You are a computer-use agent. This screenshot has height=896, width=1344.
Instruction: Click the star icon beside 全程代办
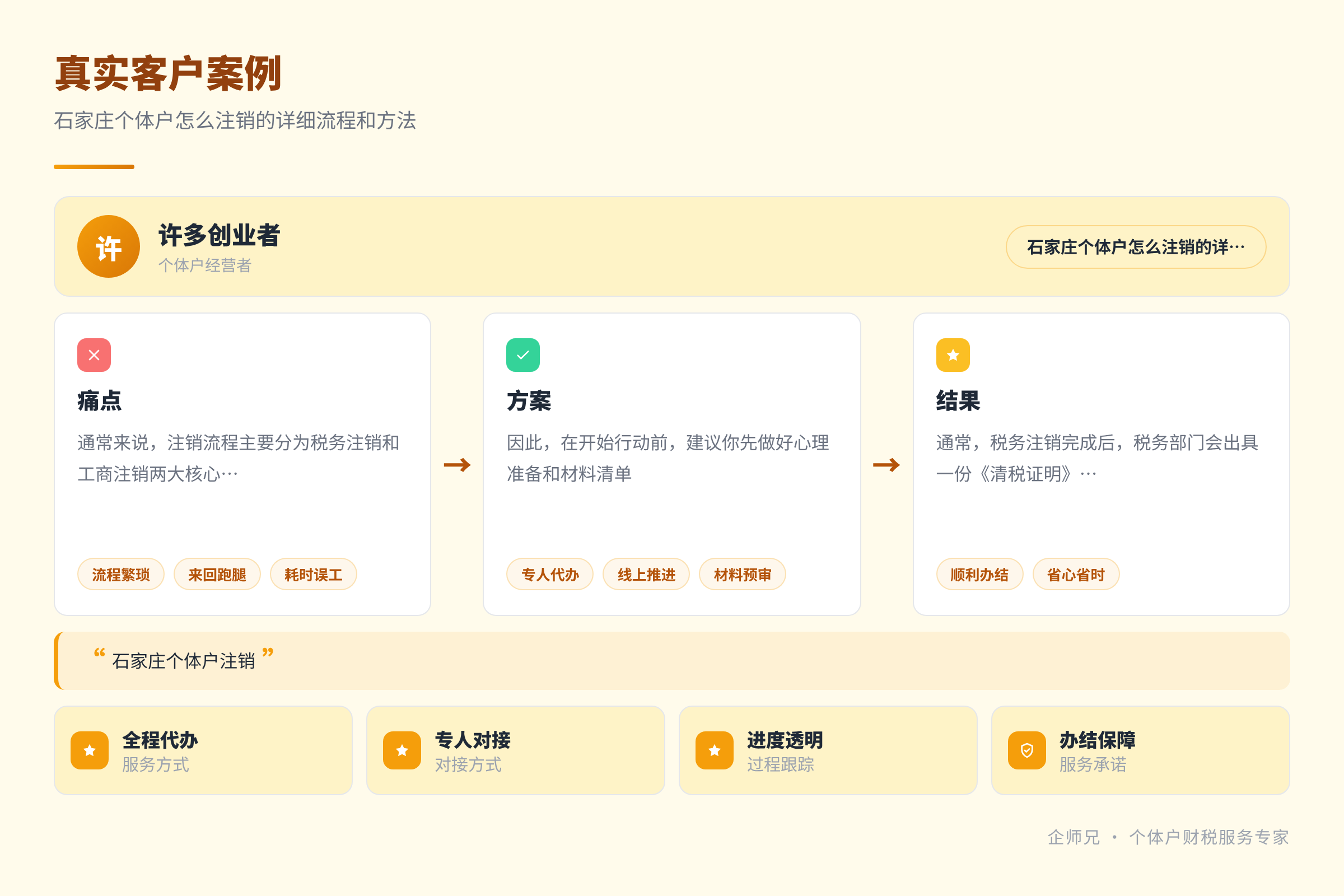click(x=90, y=750)
